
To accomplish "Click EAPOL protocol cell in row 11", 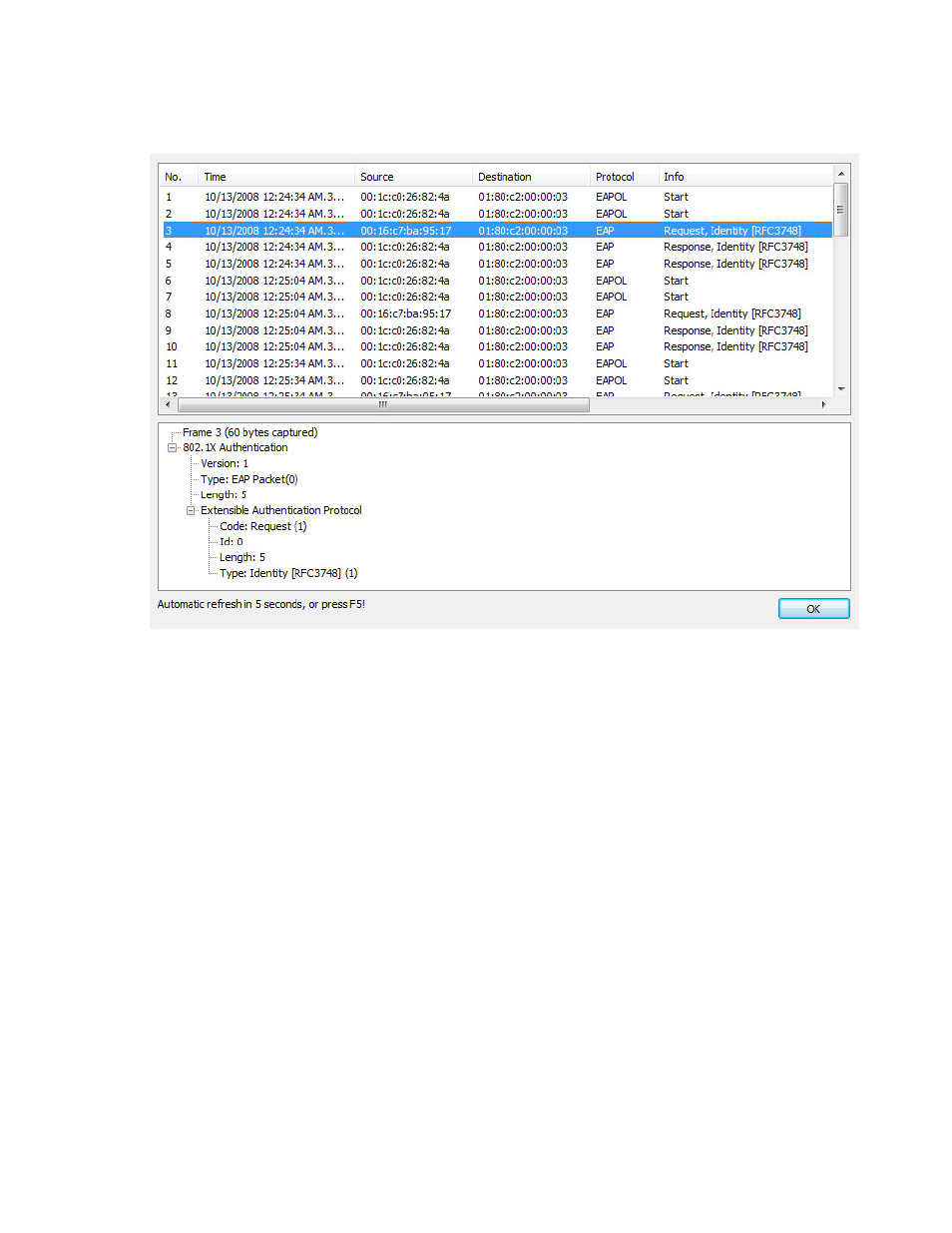I will point(612,364).
